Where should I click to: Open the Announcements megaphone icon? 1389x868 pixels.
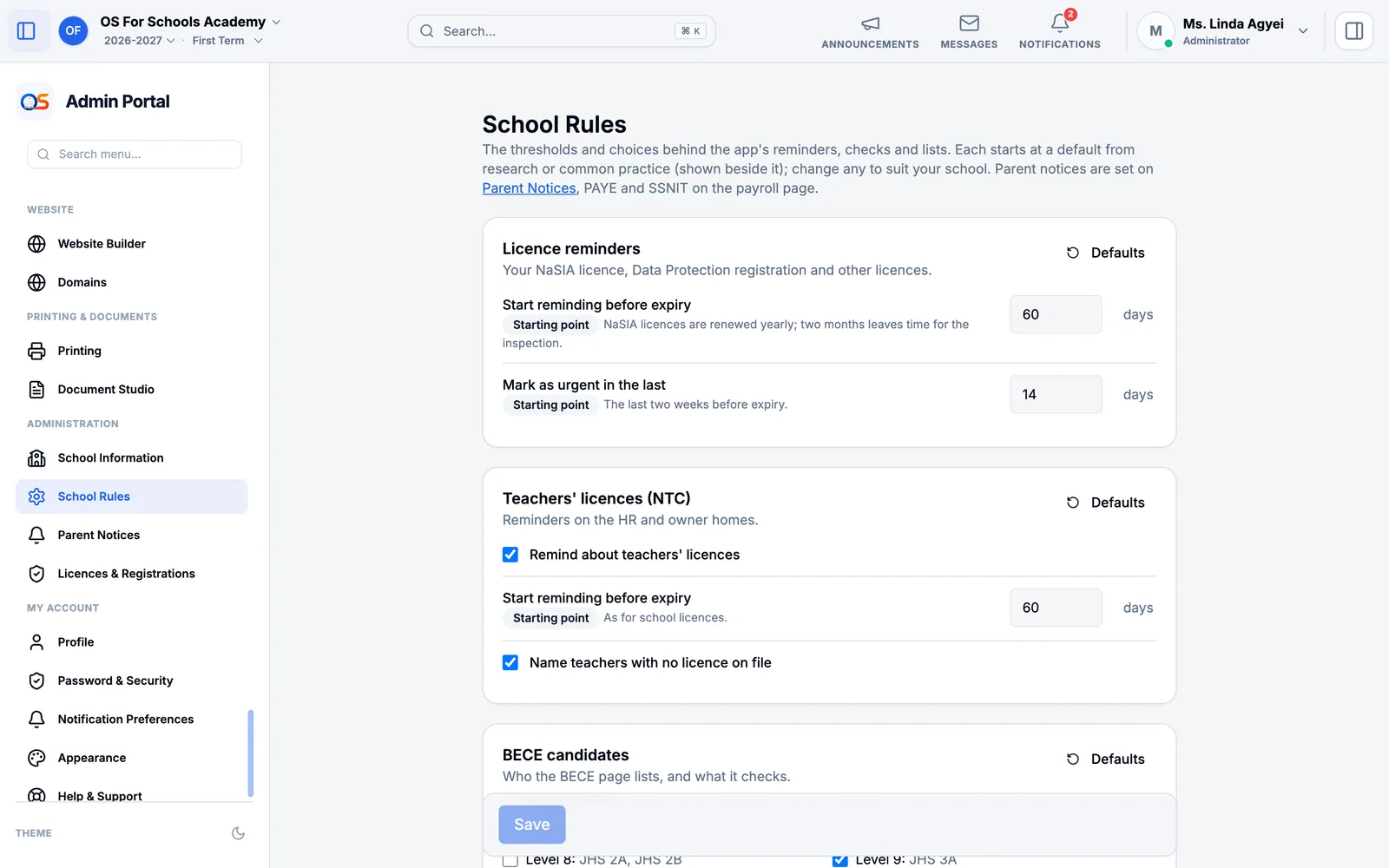[x=870, y=23]
